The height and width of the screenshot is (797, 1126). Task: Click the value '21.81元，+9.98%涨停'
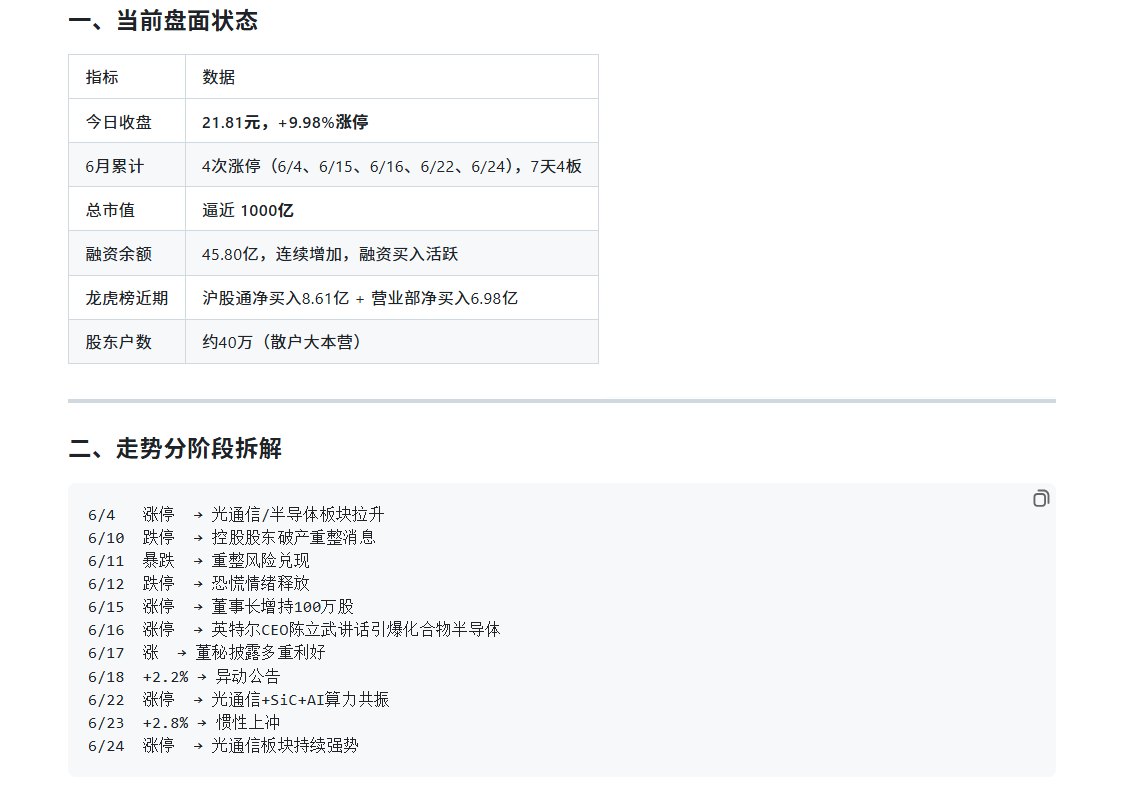pos(285,122)
